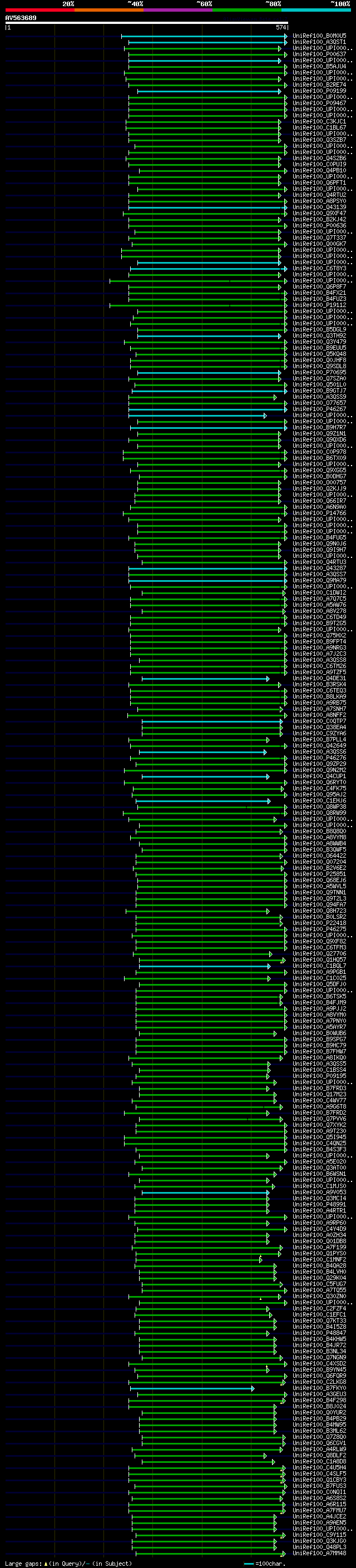Select the UniRef100_Q00GK7 label
The width and height of the screenshot is (356, 1568).
tap(319, 244)
